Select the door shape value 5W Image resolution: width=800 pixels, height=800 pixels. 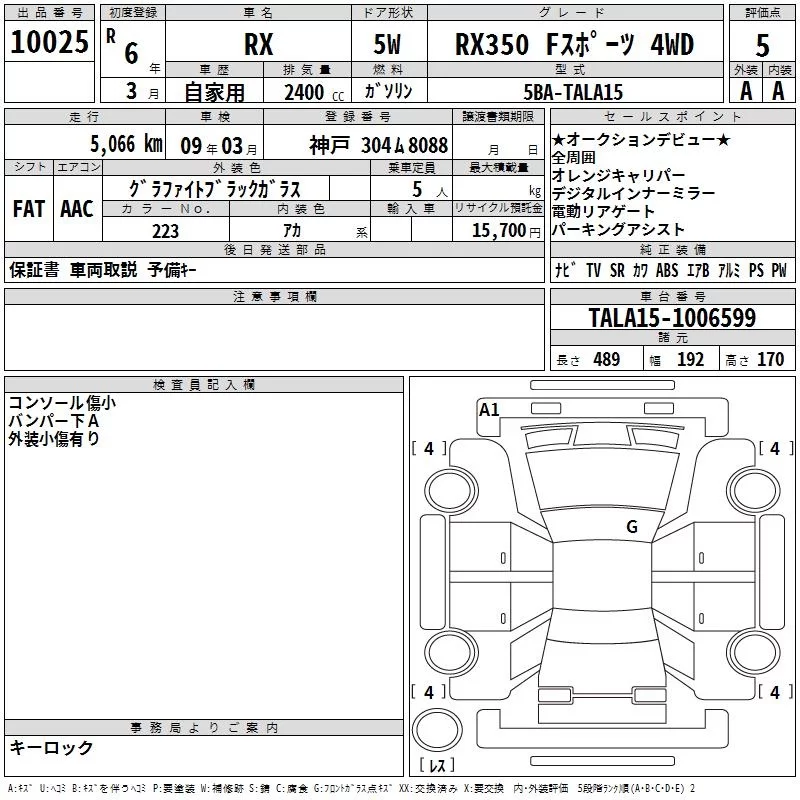pyautogui.click(x=387, y=44)
